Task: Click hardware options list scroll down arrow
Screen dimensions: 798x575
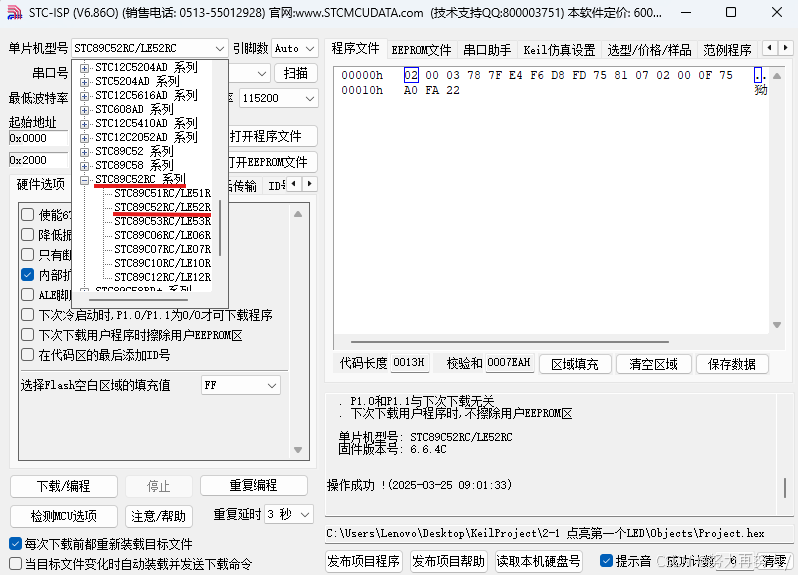Action: (x=298, y=450)
